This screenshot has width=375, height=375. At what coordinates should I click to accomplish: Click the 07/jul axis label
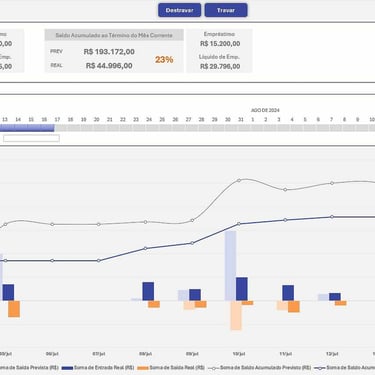point(99,354)
